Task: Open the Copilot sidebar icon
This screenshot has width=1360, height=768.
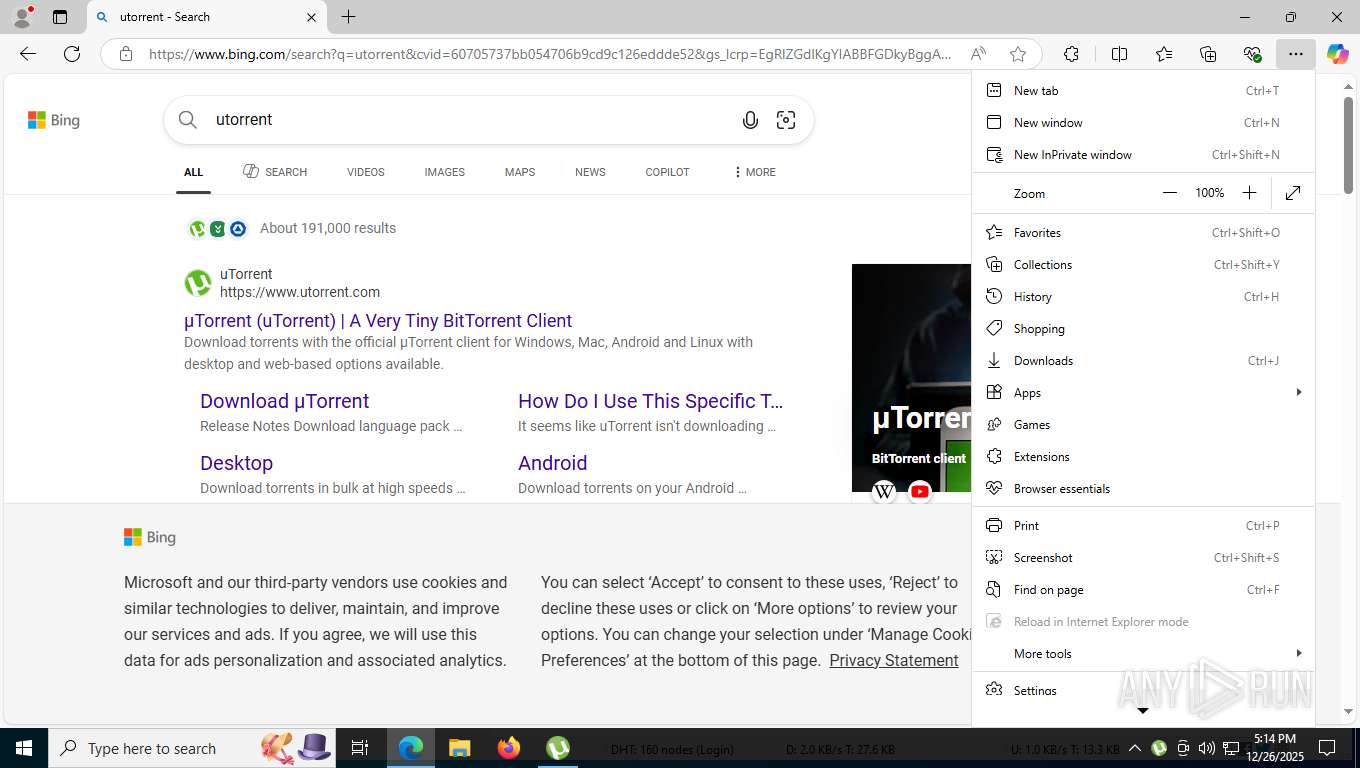Action: (1338, 54)
